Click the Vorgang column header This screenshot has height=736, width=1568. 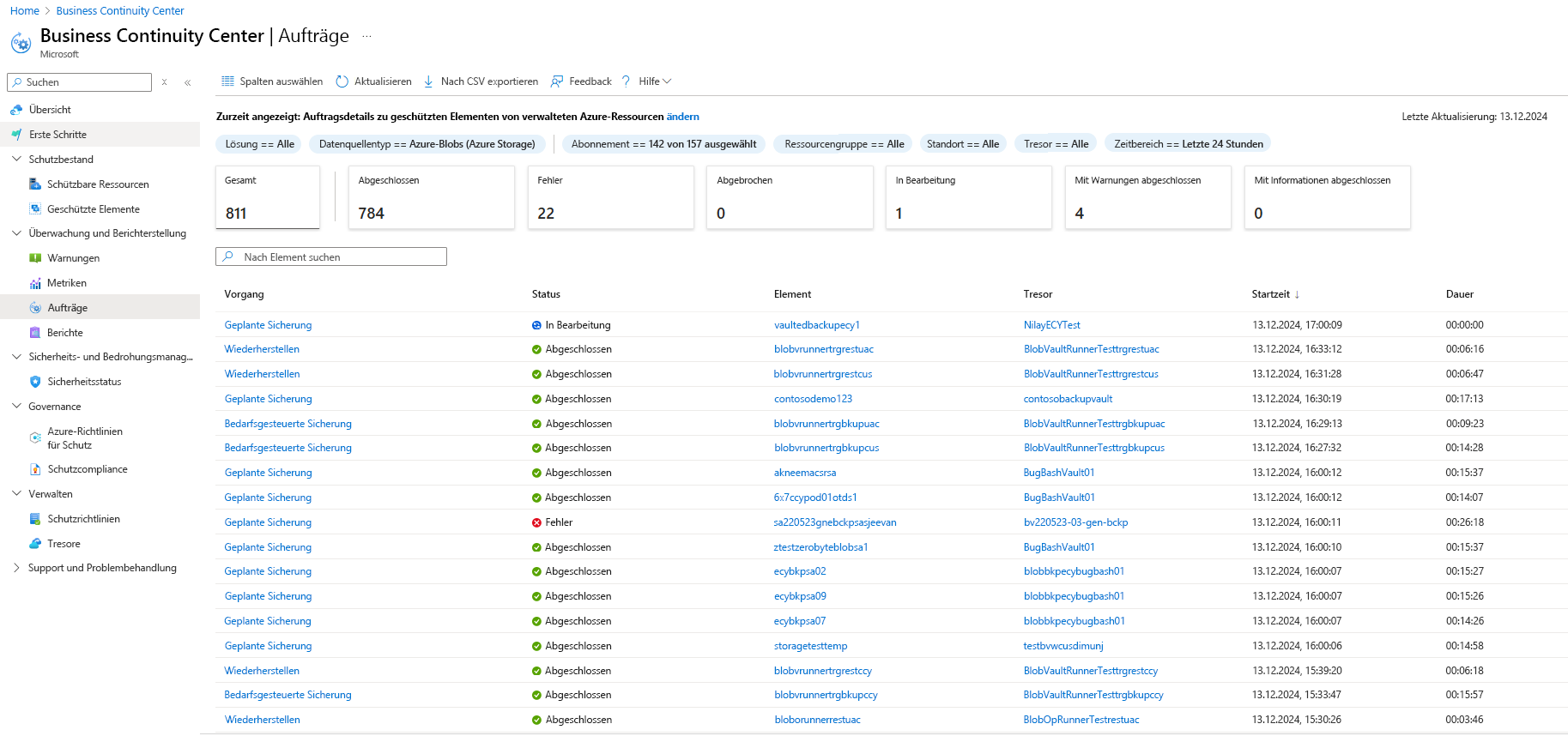click(244, 294)
